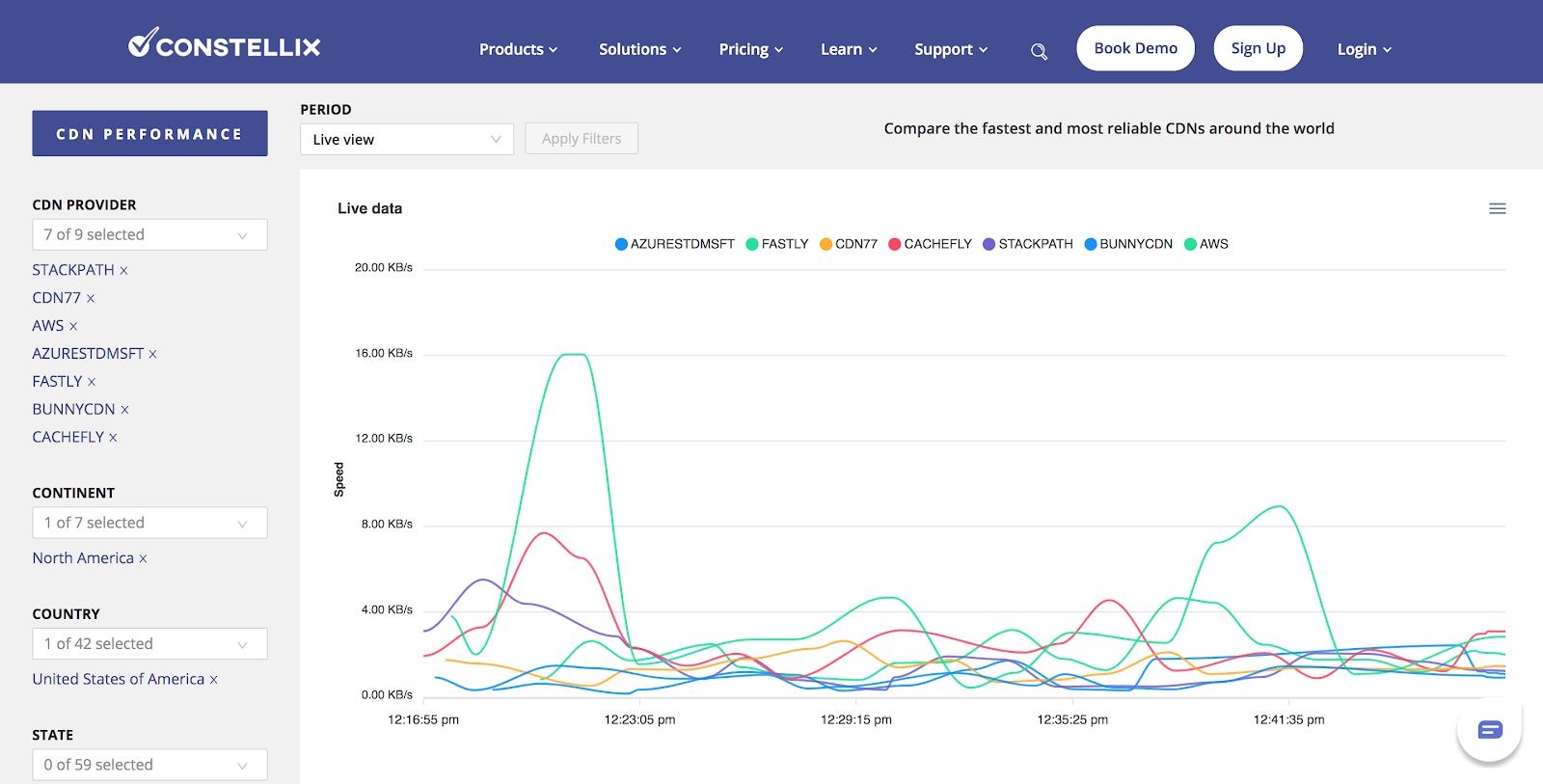
Task: Remove North America filter with its x
Action: (143, 559)
